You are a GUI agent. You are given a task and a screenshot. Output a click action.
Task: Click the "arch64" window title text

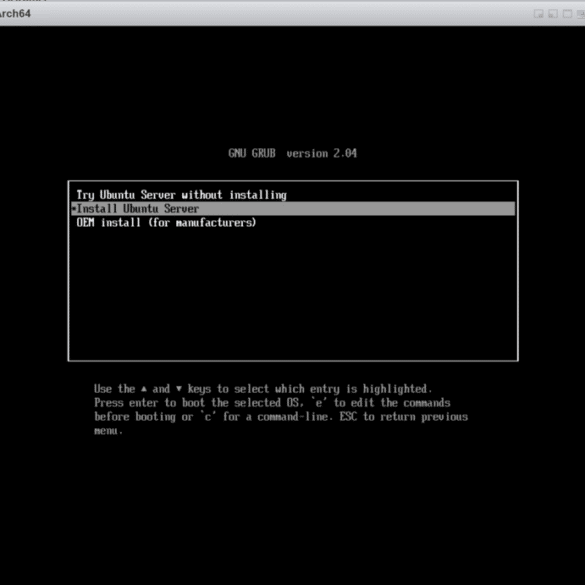click(x=15, y=14)
